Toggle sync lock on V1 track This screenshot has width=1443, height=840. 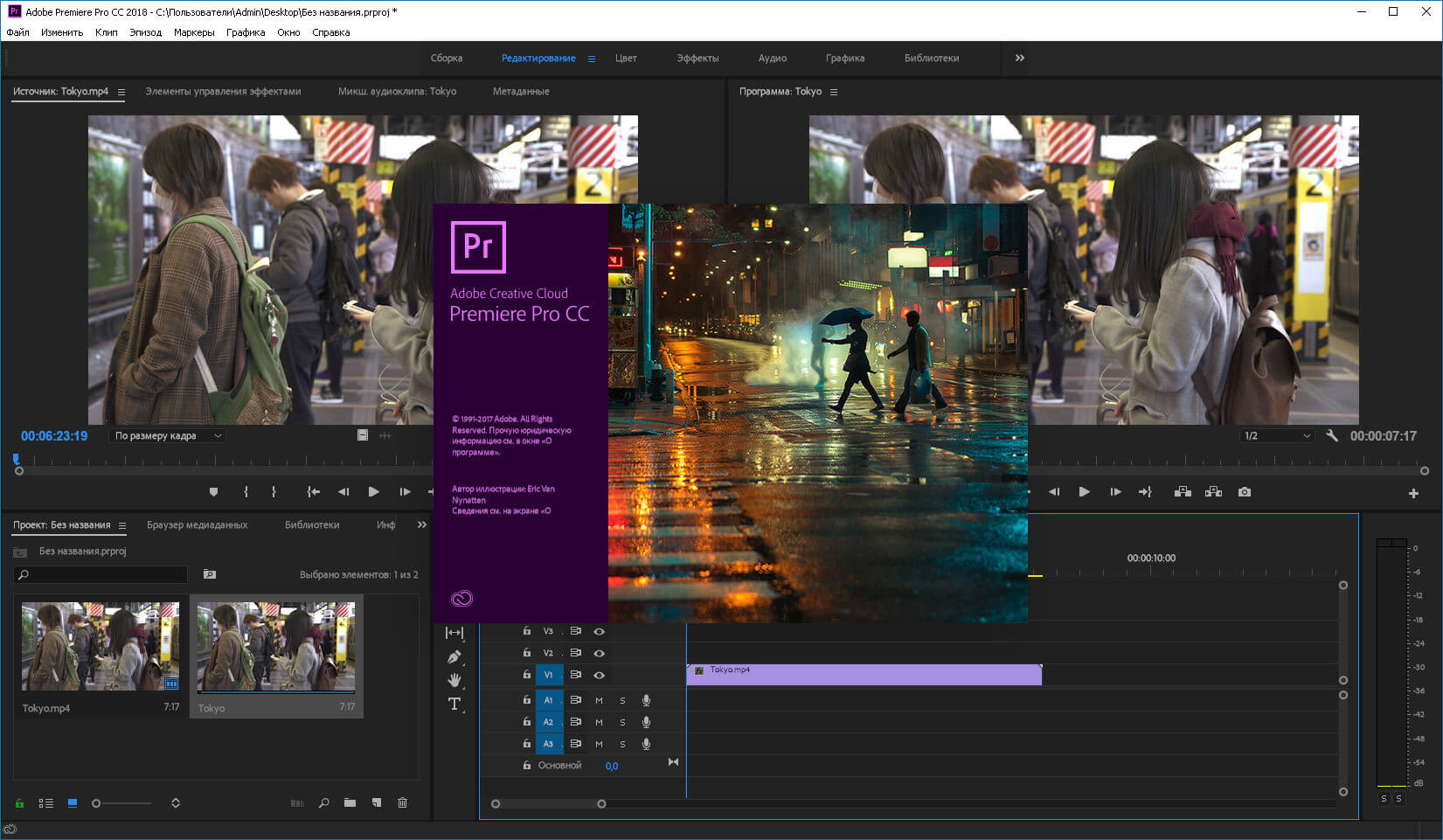[x=576, y=675]
